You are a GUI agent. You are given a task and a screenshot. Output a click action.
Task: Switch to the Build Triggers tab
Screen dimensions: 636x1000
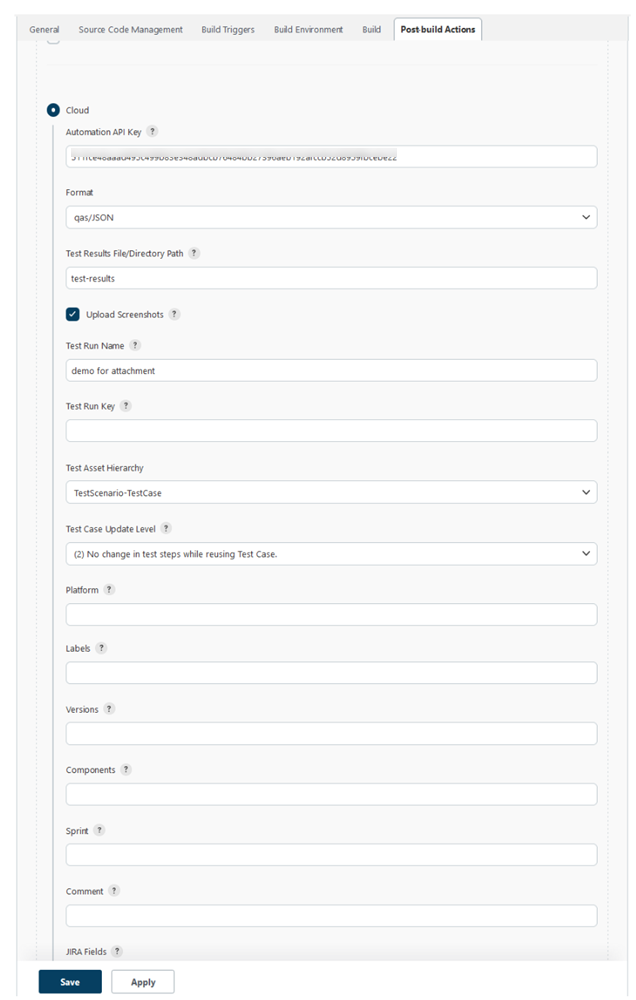[x=227, y=29]
